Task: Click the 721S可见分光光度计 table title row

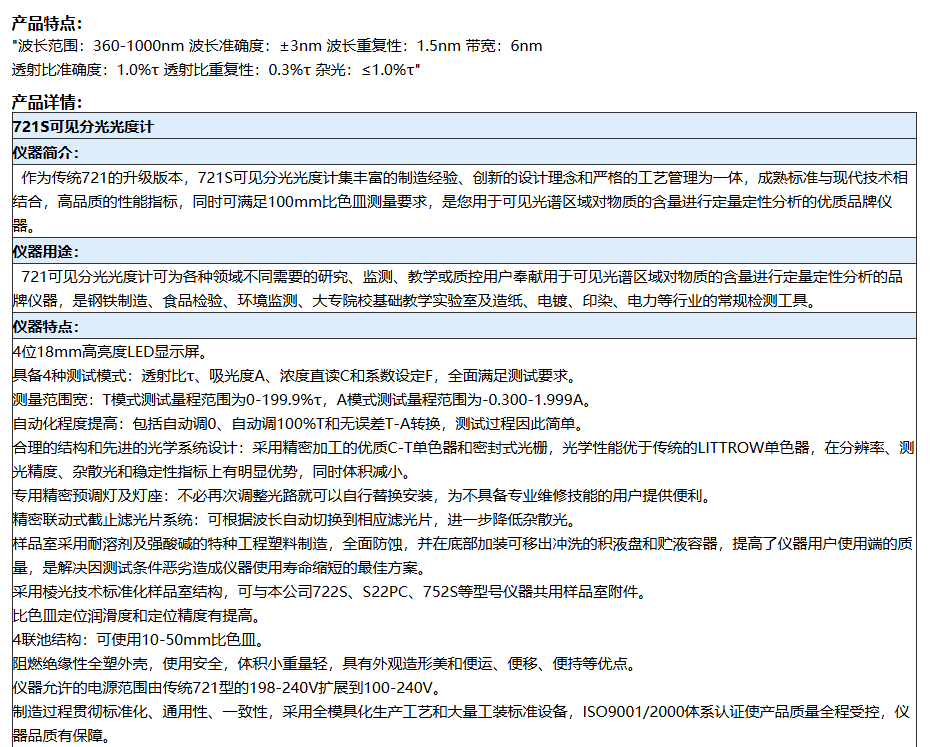Action: (82, 127)
